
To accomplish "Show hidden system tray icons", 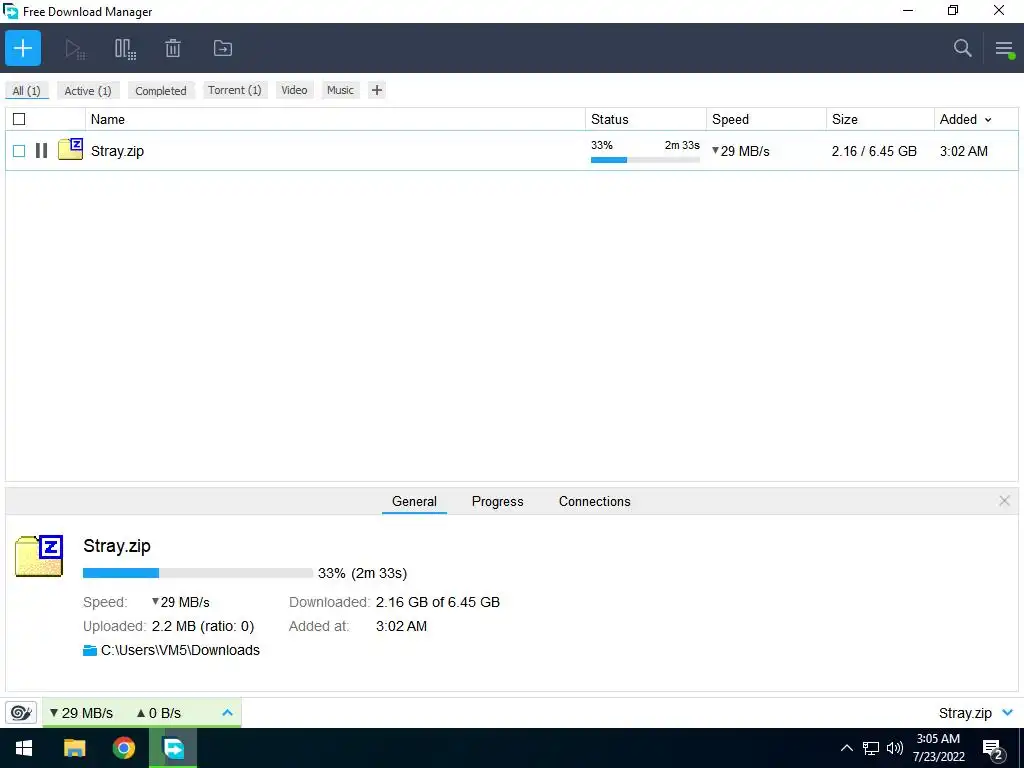I will pyautogui.click(x=846, y=748).
